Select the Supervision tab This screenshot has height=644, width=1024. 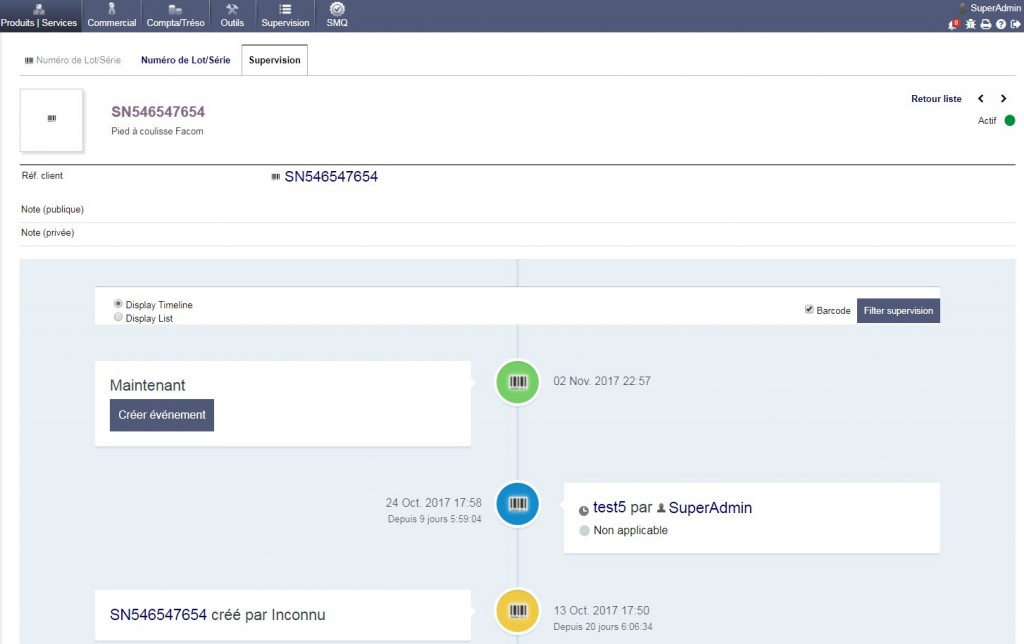[274, 60]
